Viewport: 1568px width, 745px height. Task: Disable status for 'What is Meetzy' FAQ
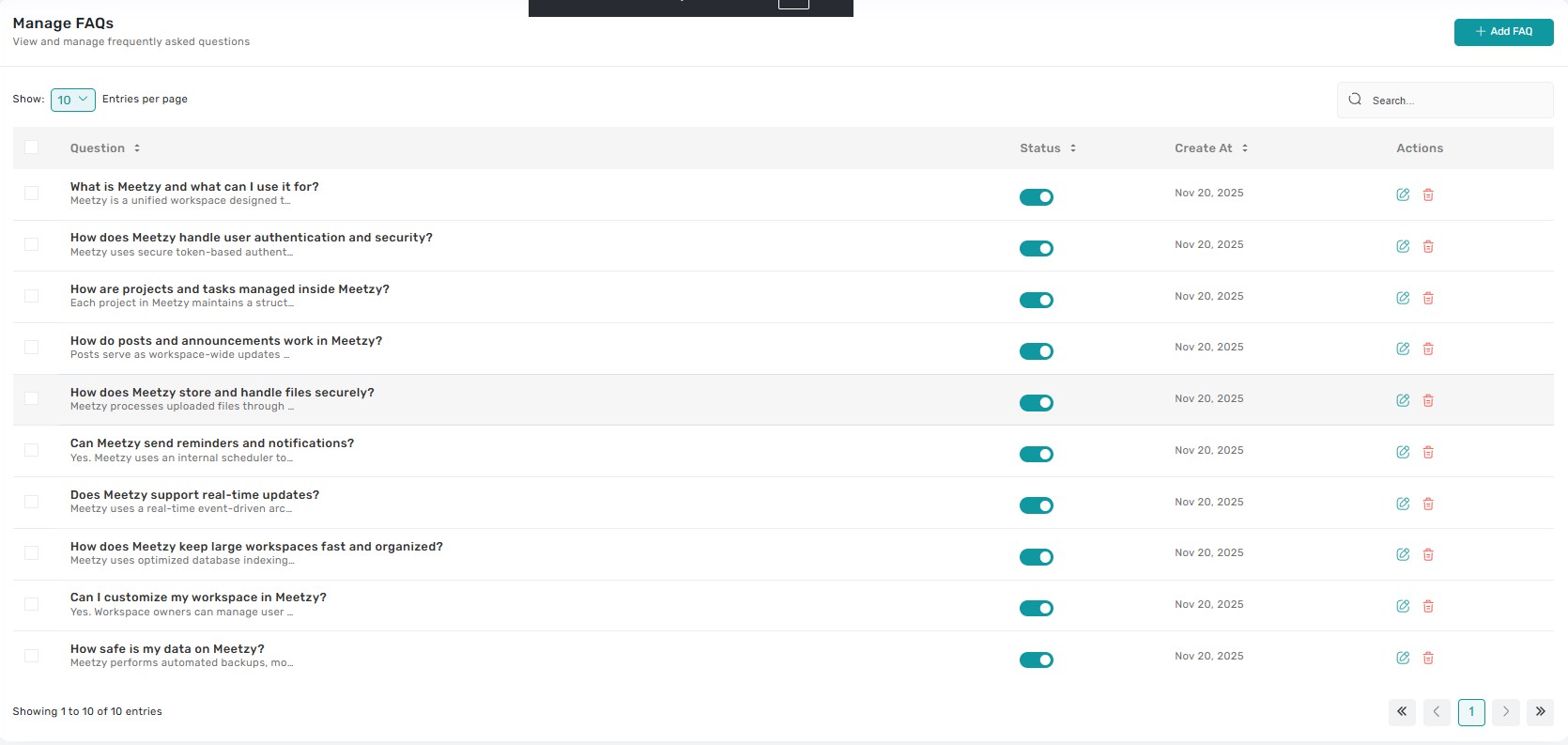coord(1036,197)
